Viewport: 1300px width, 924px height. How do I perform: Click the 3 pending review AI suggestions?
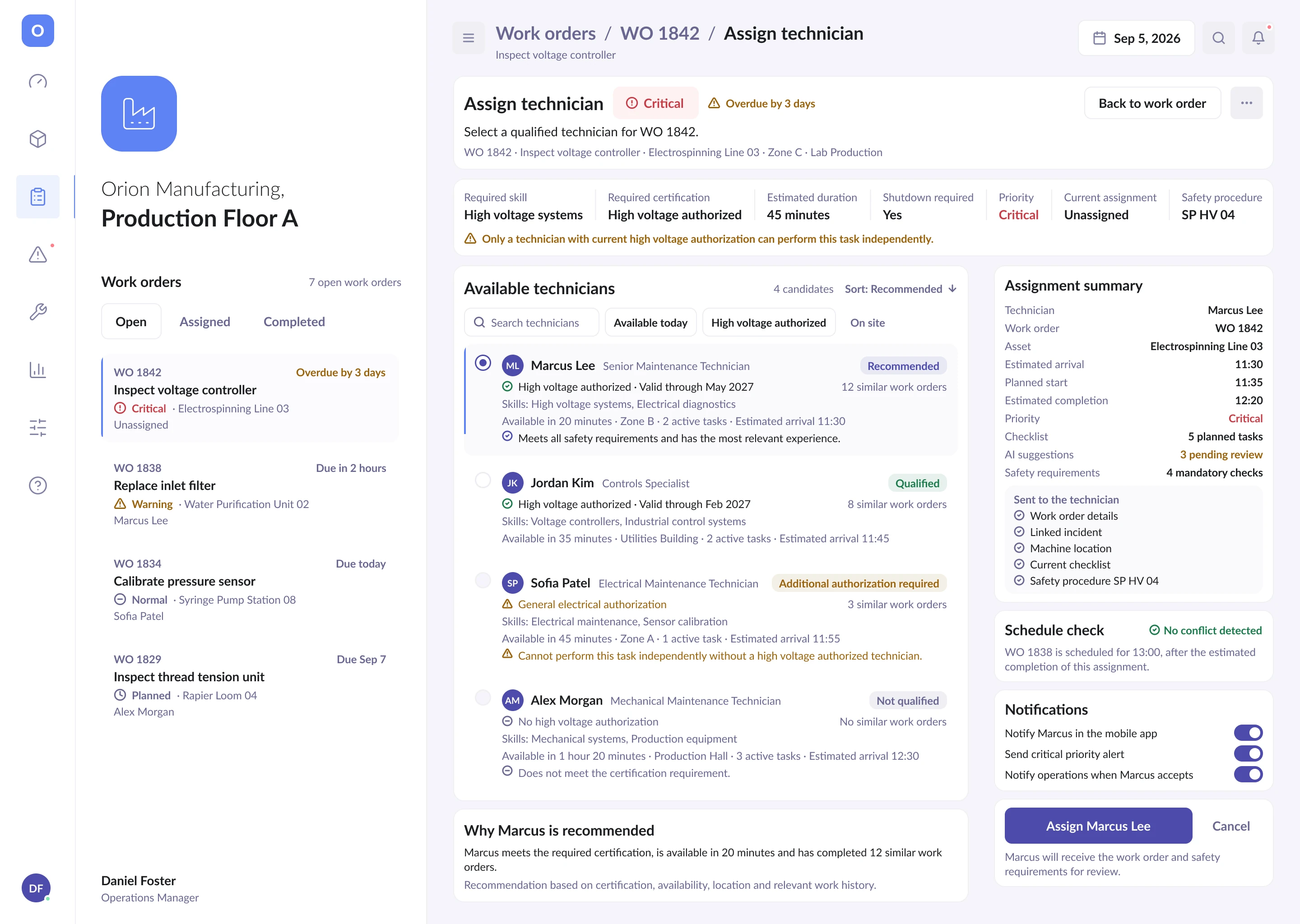(1221, 455)
